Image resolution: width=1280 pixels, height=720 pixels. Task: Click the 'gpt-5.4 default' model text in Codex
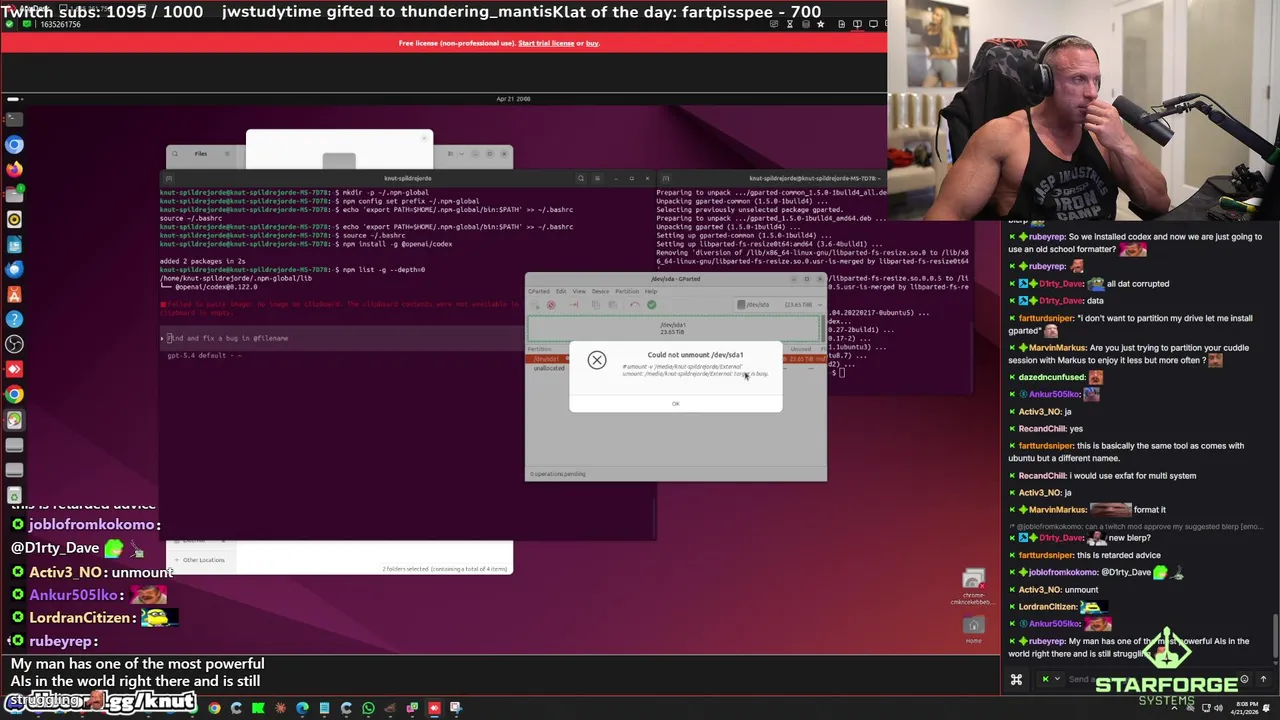point(197,355)
